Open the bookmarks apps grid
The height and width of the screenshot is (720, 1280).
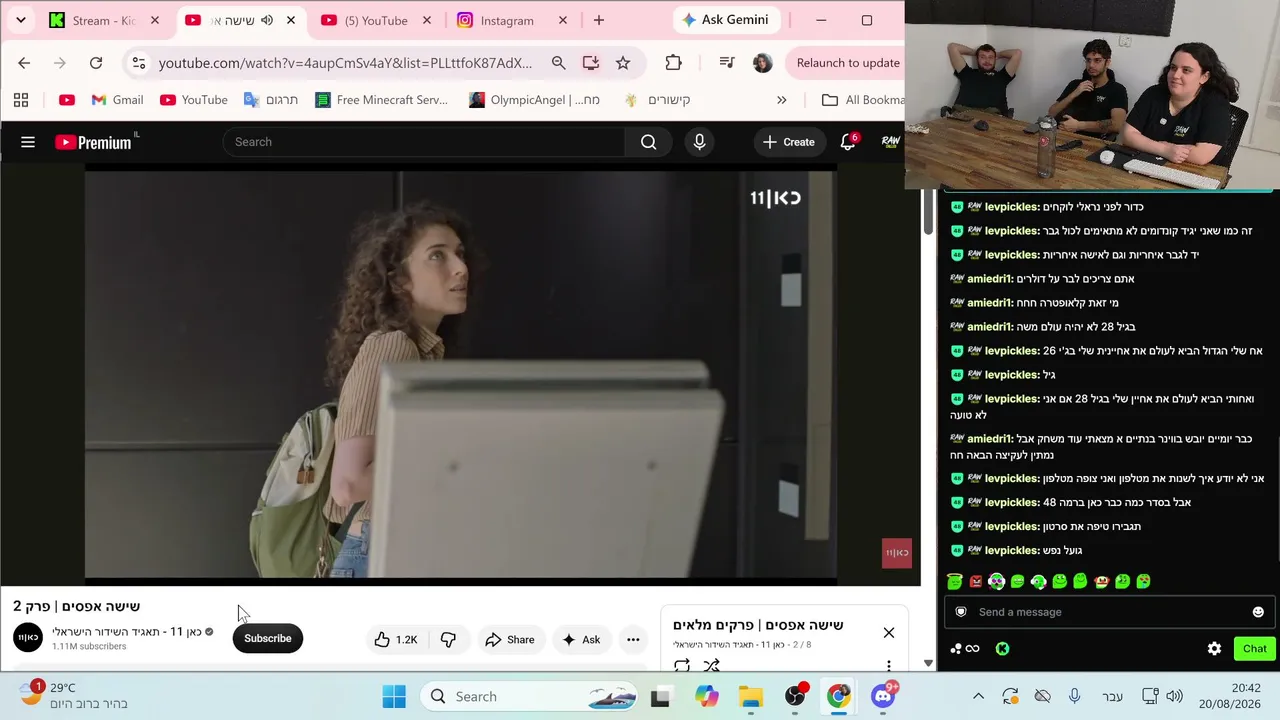(x=21, y=100)
